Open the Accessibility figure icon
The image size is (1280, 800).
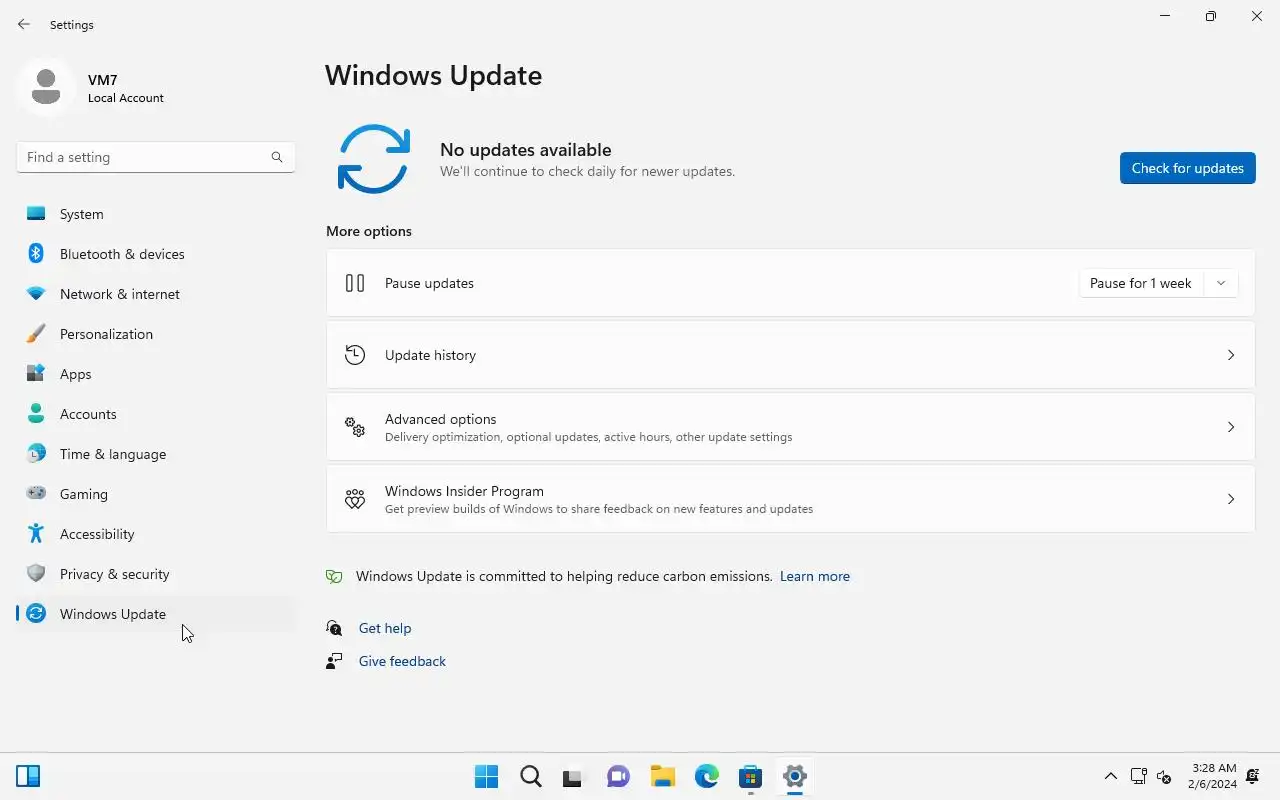click(36, 534)
